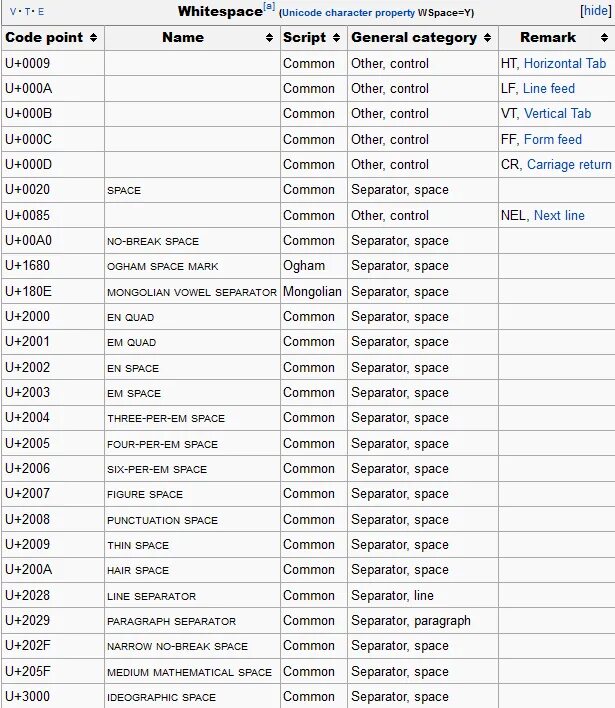Select the FOUR-PER-EM SPACE name cell
615x708 pixels.
tap(192, 444)
